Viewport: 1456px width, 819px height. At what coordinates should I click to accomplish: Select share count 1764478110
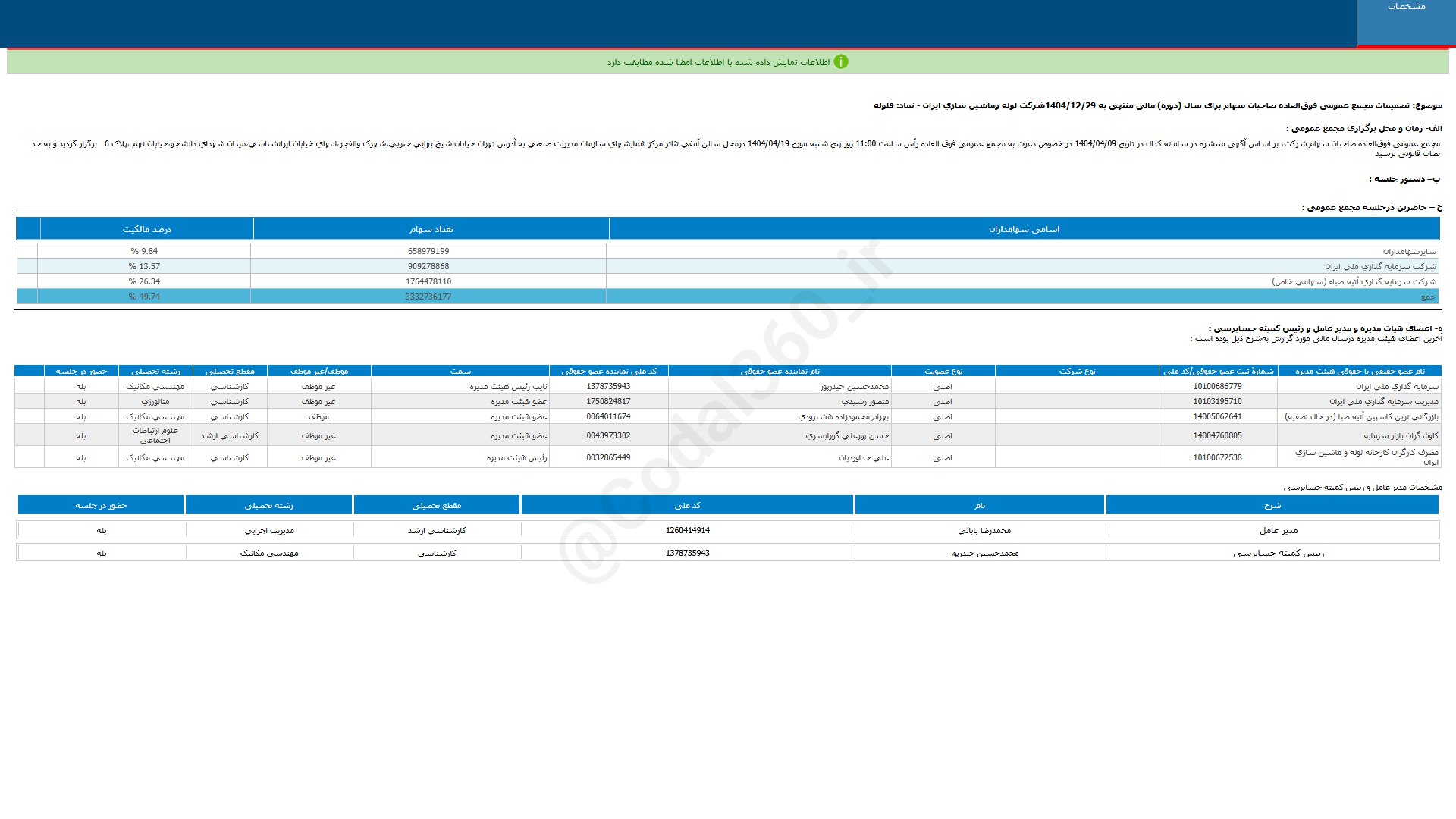click(x=428, y=281)
